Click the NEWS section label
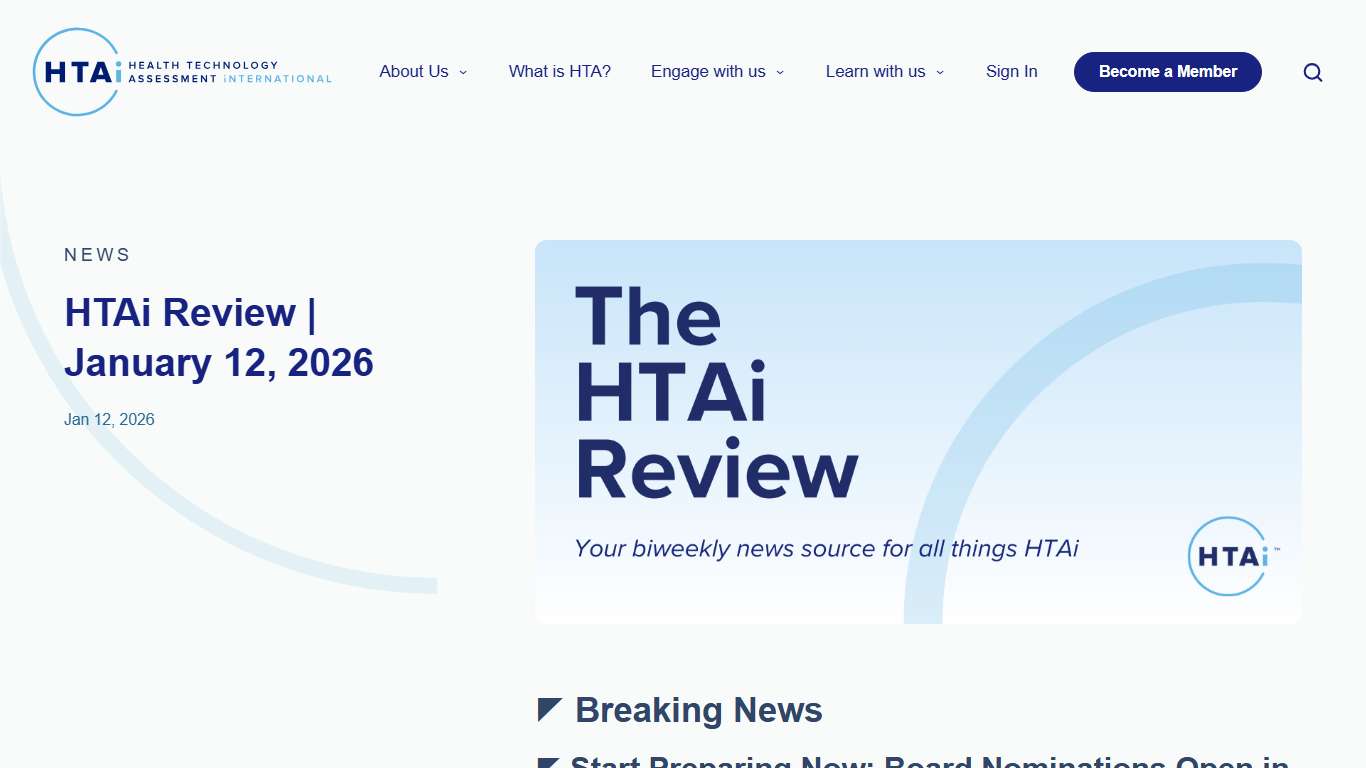 [x=97, y=255]
